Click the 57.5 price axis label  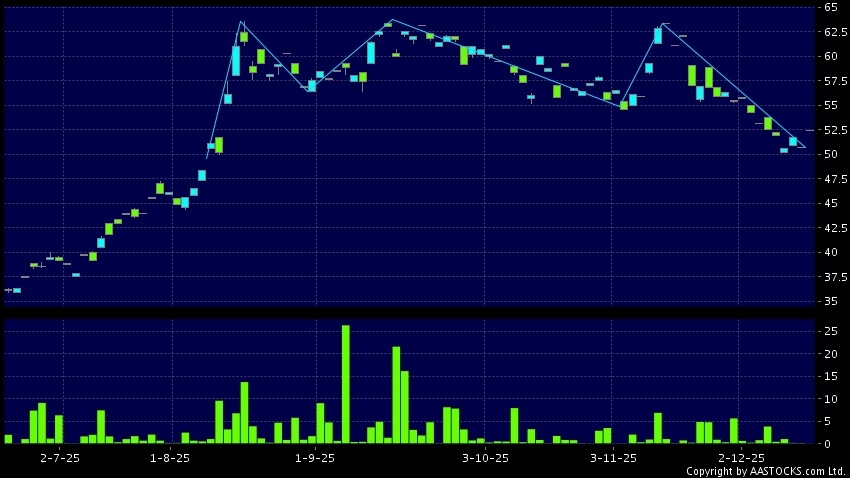pos(831,80)
